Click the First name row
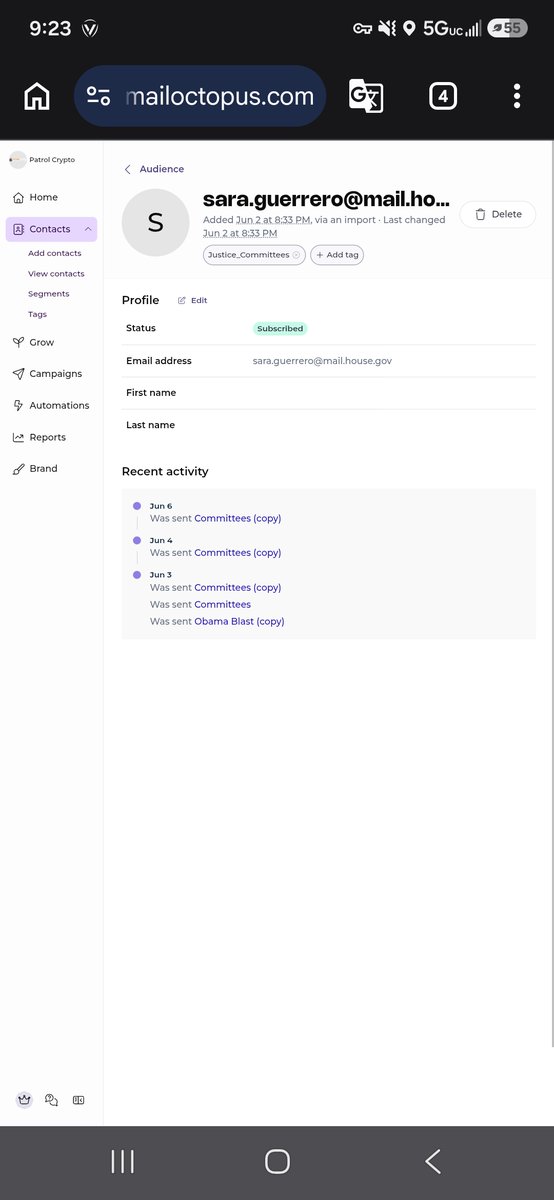The height and width of the screenshot is (1200, 554). point(328,393)
